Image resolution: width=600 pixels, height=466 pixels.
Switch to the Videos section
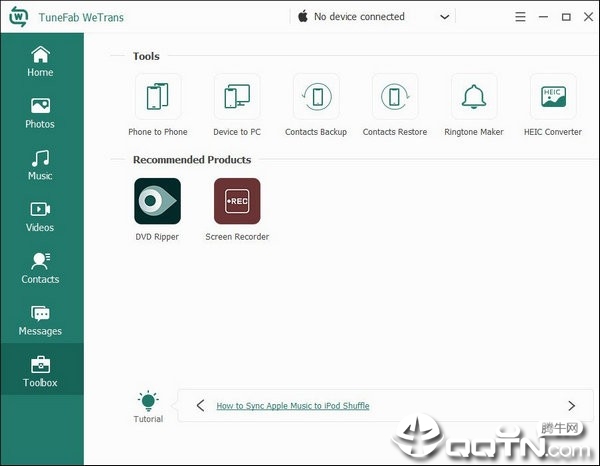click(40, 217)
